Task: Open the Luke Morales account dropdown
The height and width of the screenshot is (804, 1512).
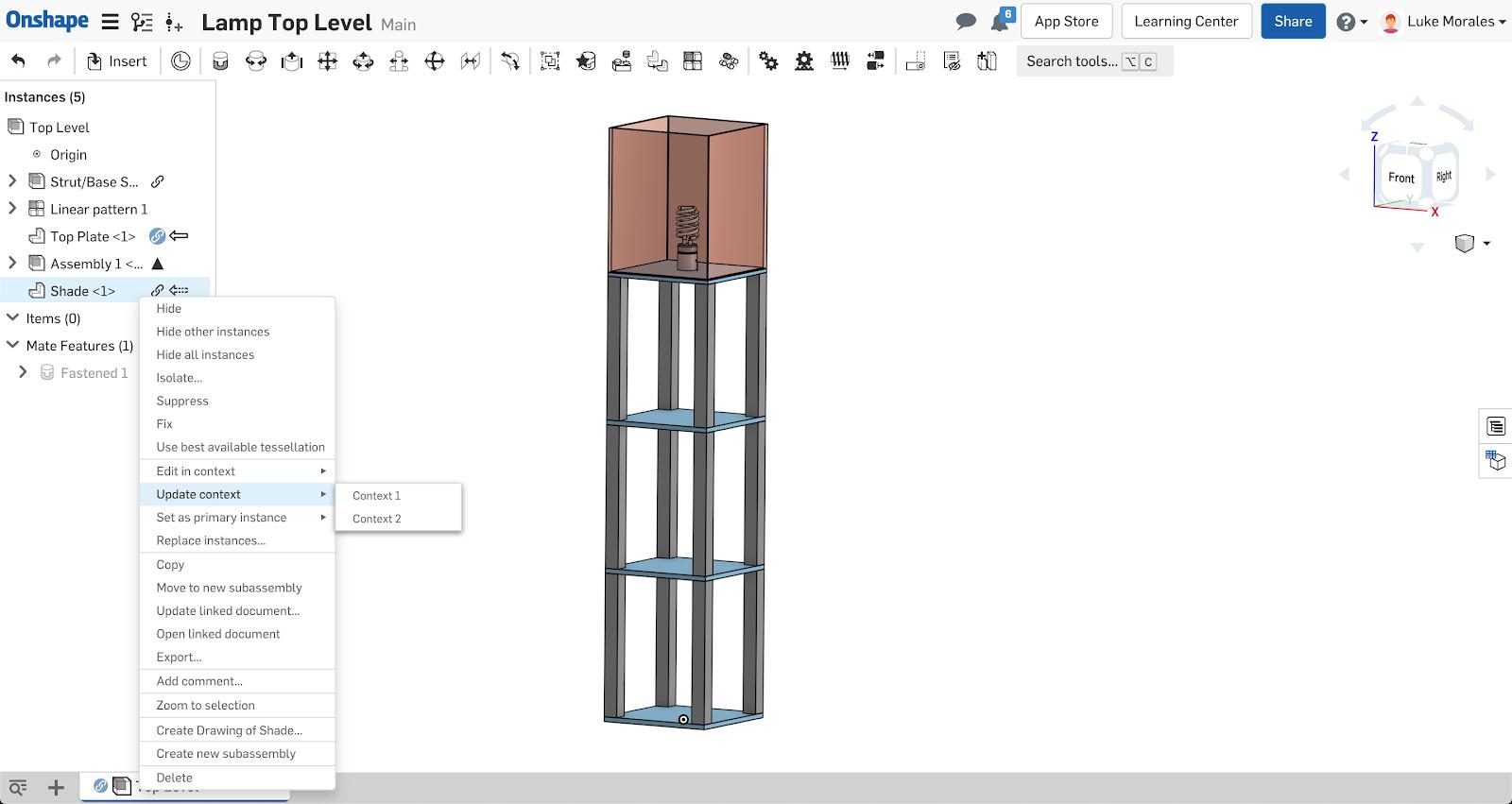Action: (x=1444, y=22)
